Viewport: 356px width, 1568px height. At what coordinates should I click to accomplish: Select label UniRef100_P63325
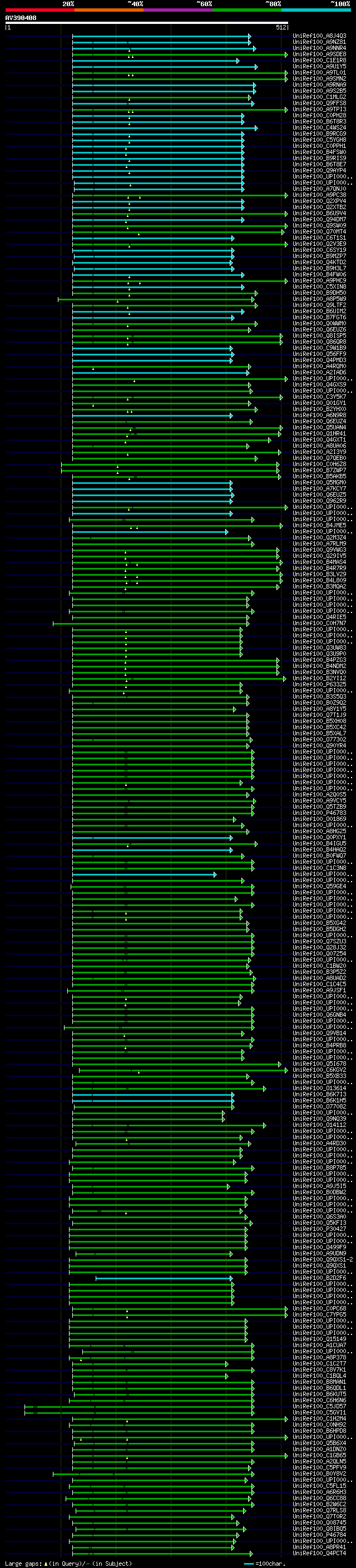(319, 684)
